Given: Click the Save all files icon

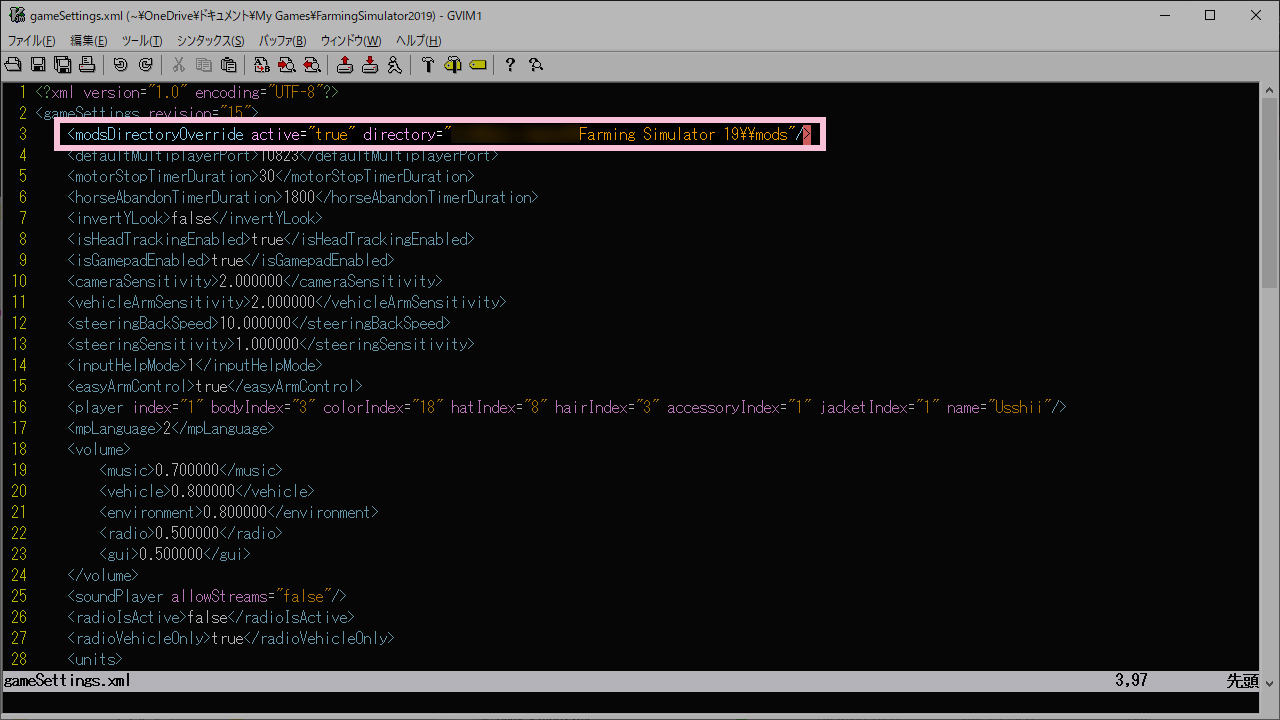Looking at the screenshot, I should [x=62, y=65].
